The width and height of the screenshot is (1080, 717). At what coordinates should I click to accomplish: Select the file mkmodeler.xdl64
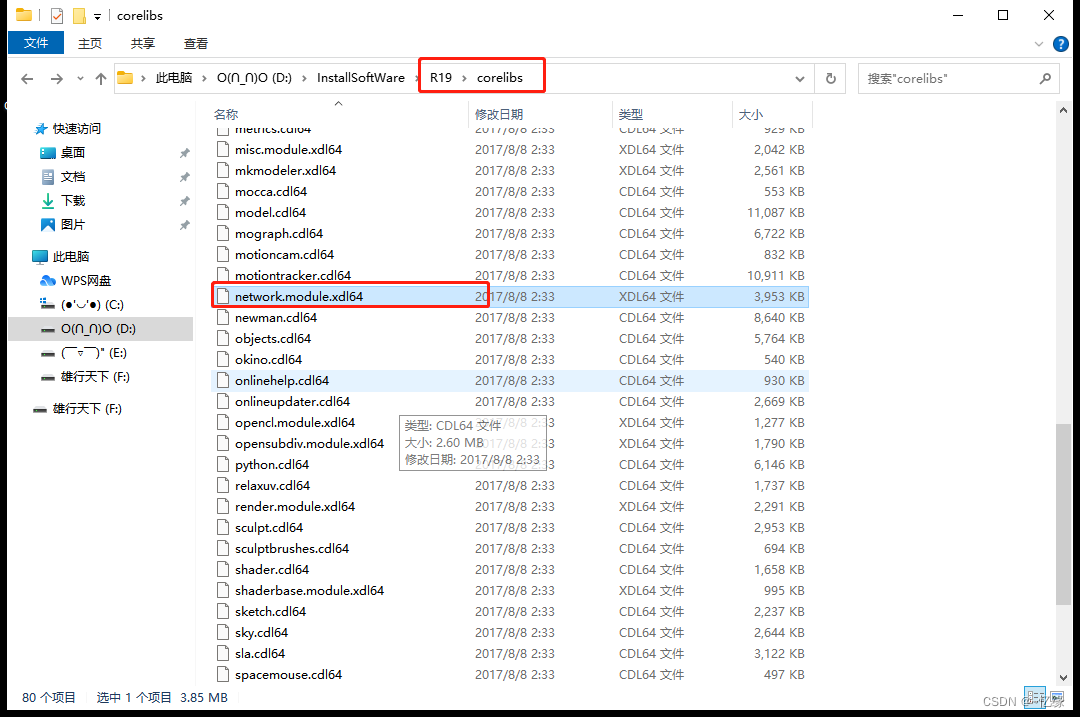coord(510,170)
